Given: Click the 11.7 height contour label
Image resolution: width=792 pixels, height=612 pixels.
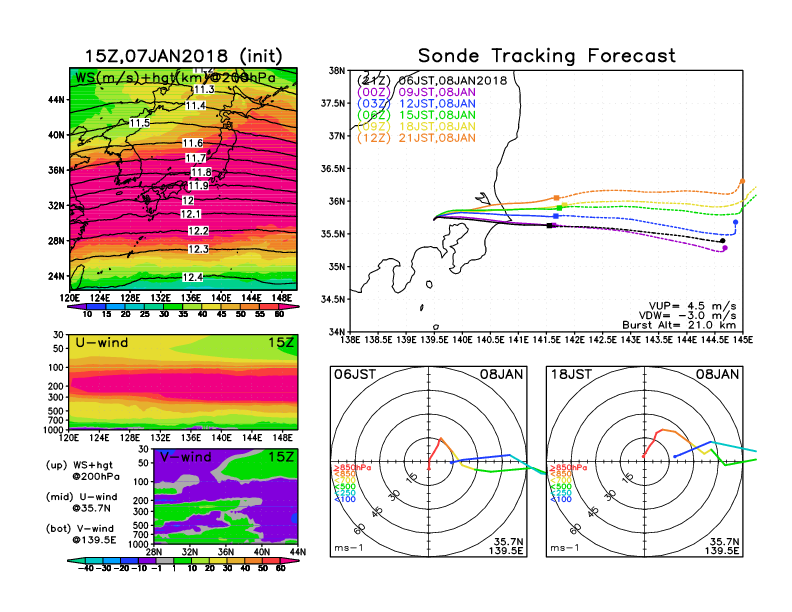Looking at the screenshot, I should coord(195,158).
